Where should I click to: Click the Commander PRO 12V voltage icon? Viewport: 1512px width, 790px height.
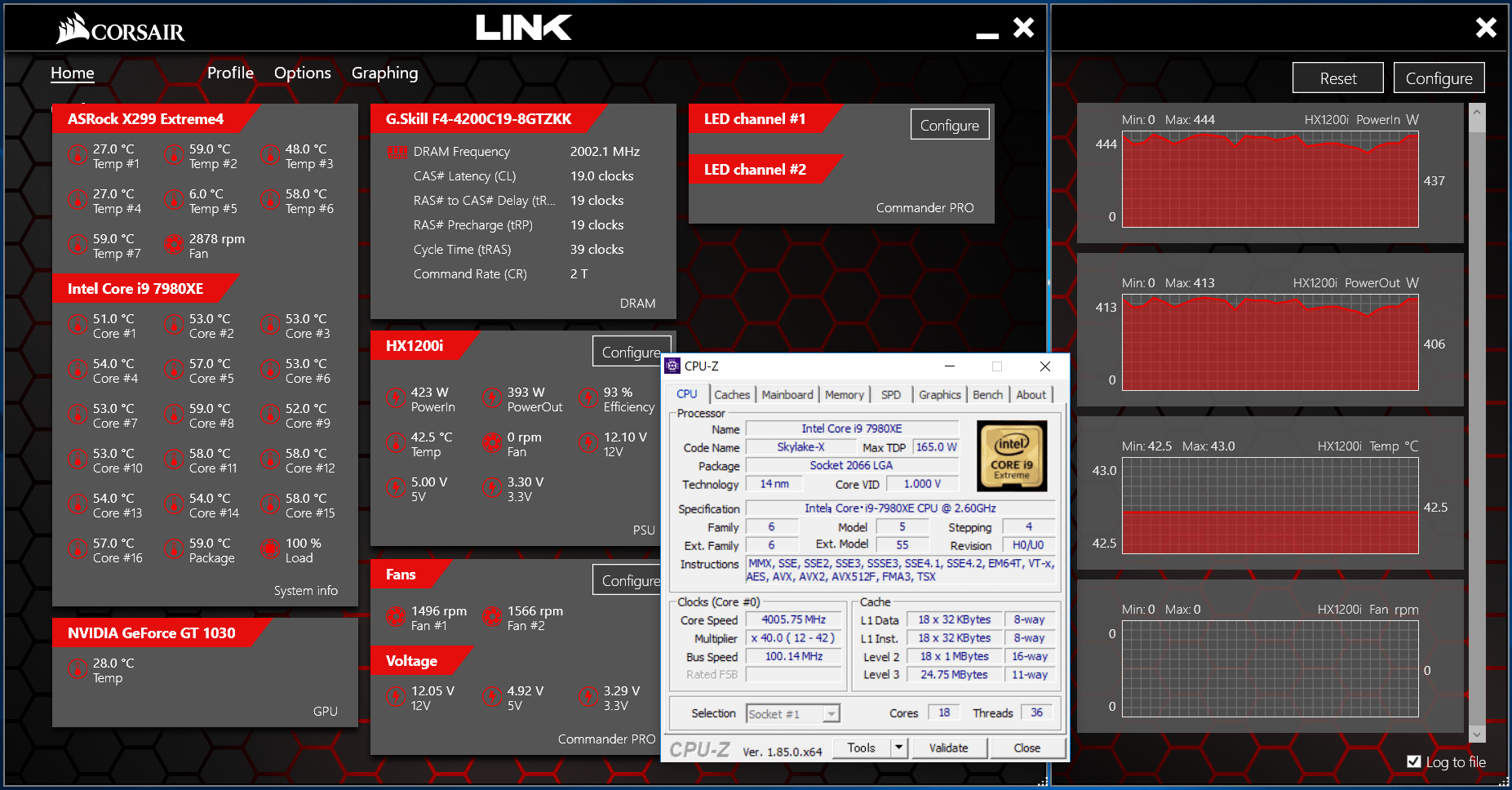pyautogui.click(x=396, y=697)
